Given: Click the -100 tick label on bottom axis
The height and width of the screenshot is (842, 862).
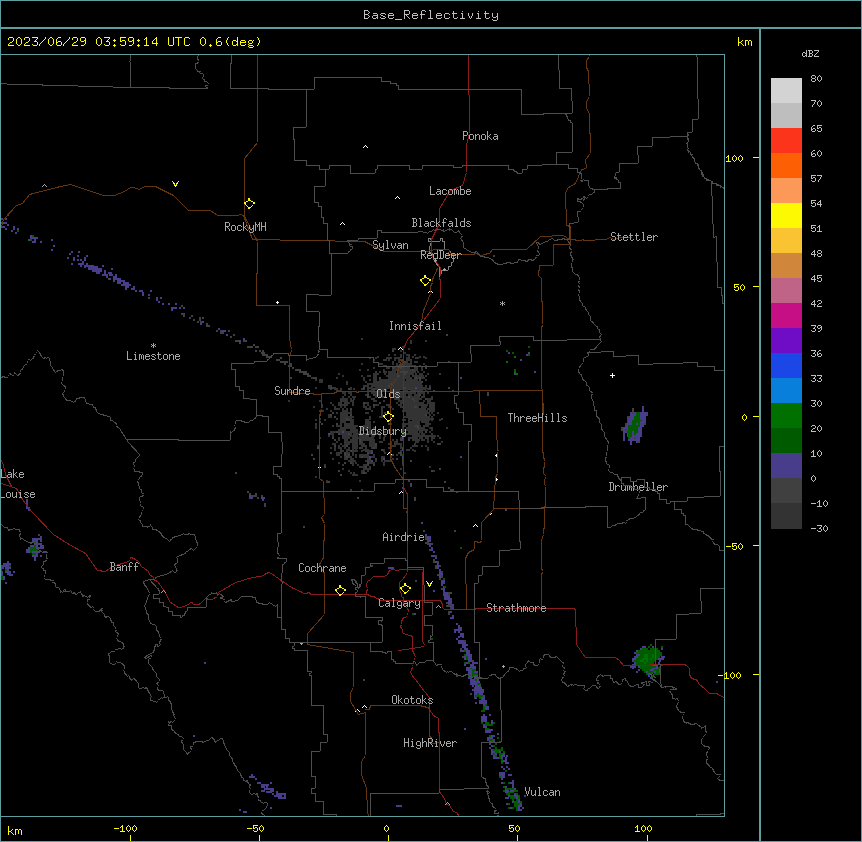Looking at the screenshot, I should pos(125,828).
